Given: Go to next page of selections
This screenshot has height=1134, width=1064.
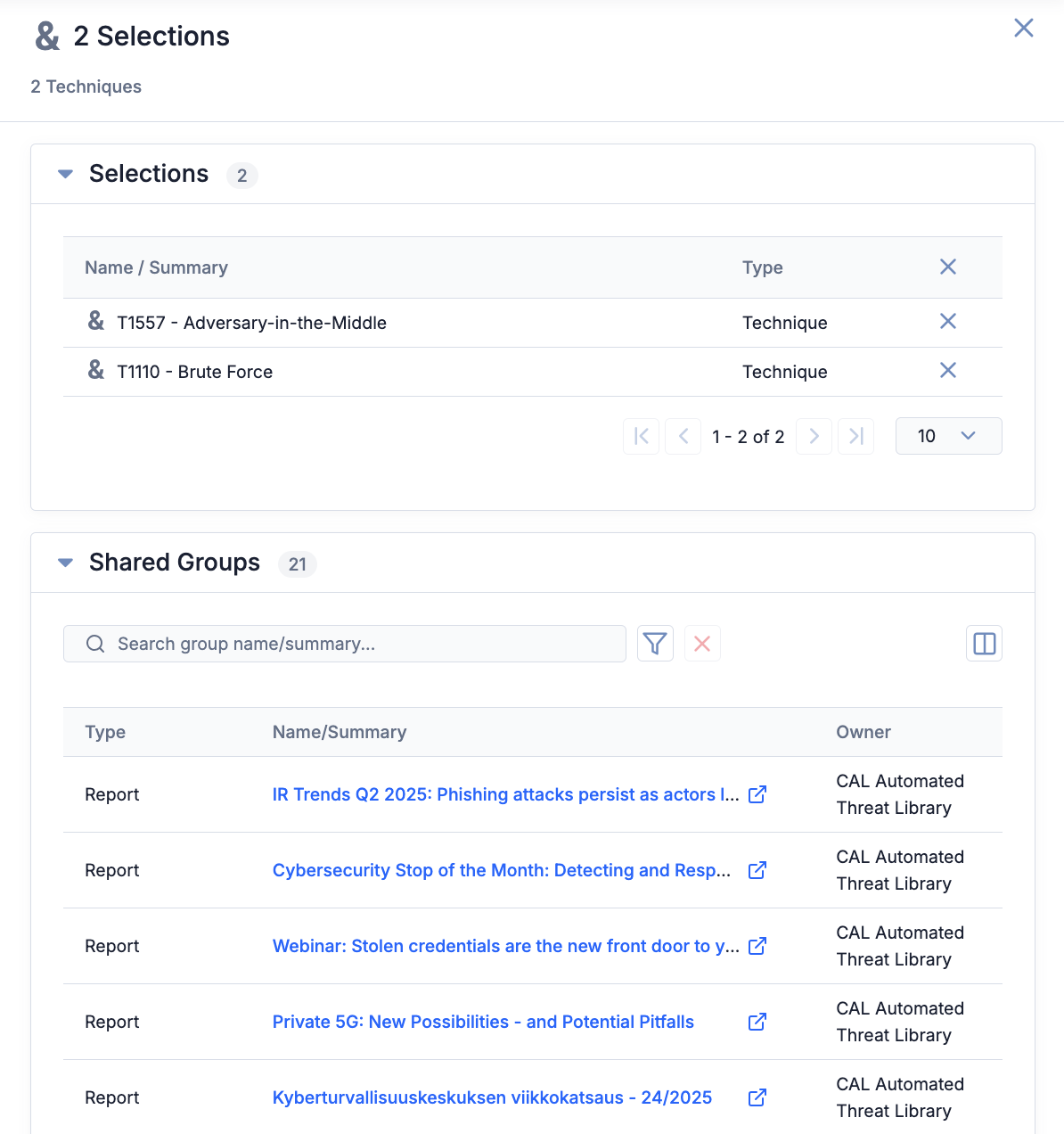Looking at the screenshot, I should coord(814,436).
